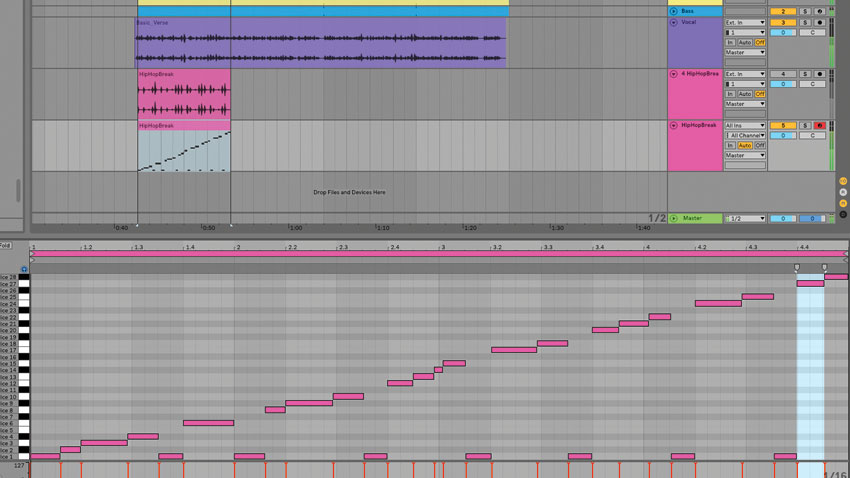Open the Vocal track input channel 1 dropdown
850x478 pixels.
click(745, 33)
